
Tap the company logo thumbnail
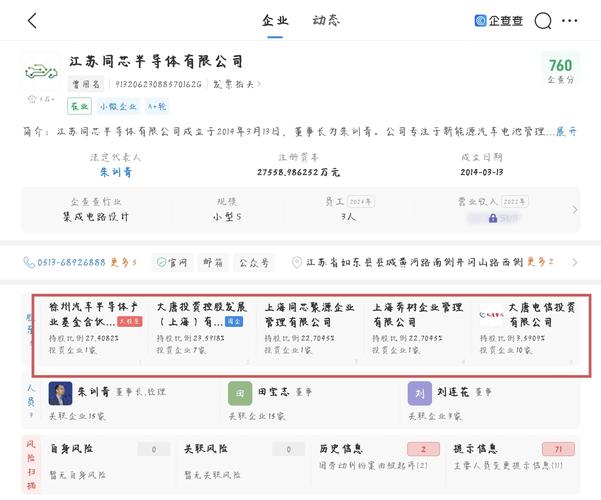[41, 72]
